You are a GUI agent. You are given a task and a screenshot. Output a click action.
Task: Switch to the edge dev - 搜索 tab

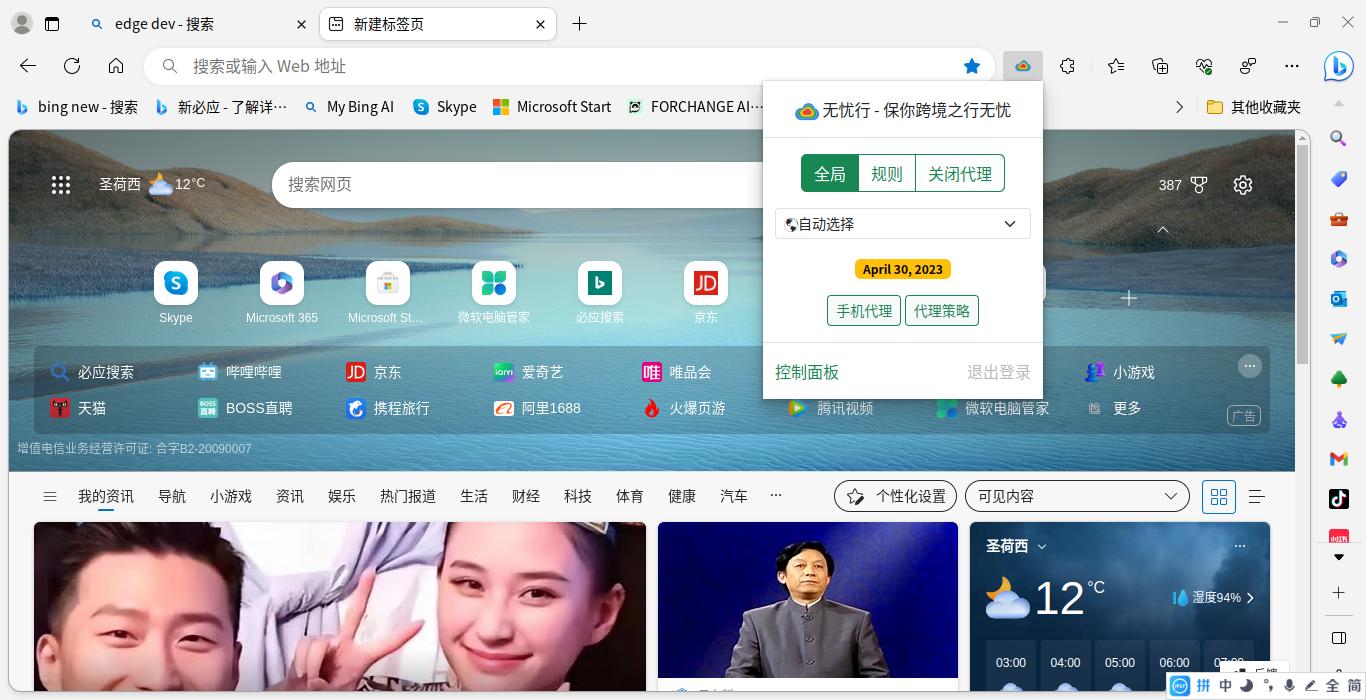click(x=198, y=24)
